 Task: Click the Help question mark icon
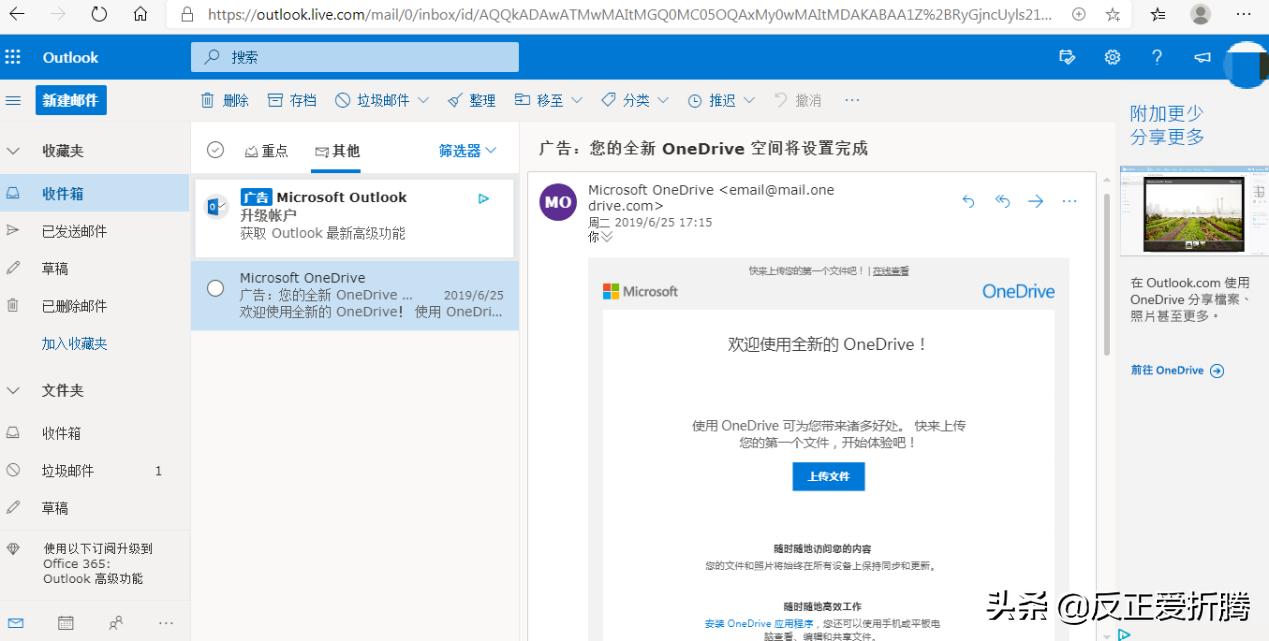pos(1157,57)
